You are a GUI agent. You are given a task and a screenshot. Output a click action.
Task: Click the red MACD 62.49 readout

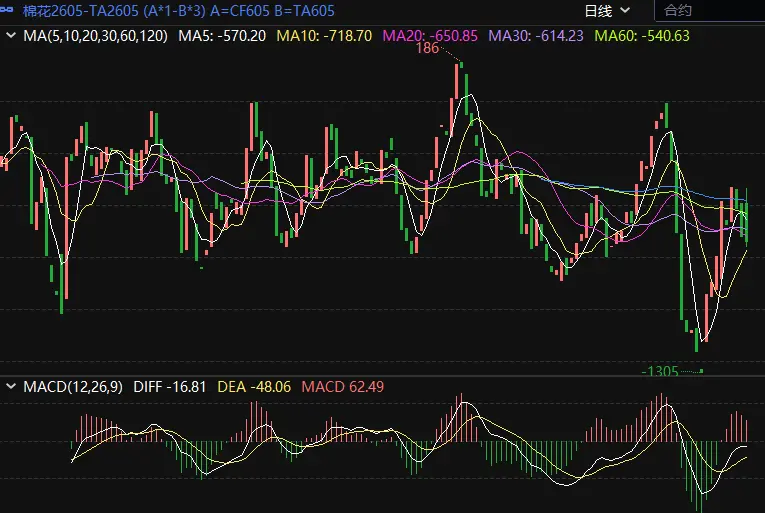coord(343,386)
